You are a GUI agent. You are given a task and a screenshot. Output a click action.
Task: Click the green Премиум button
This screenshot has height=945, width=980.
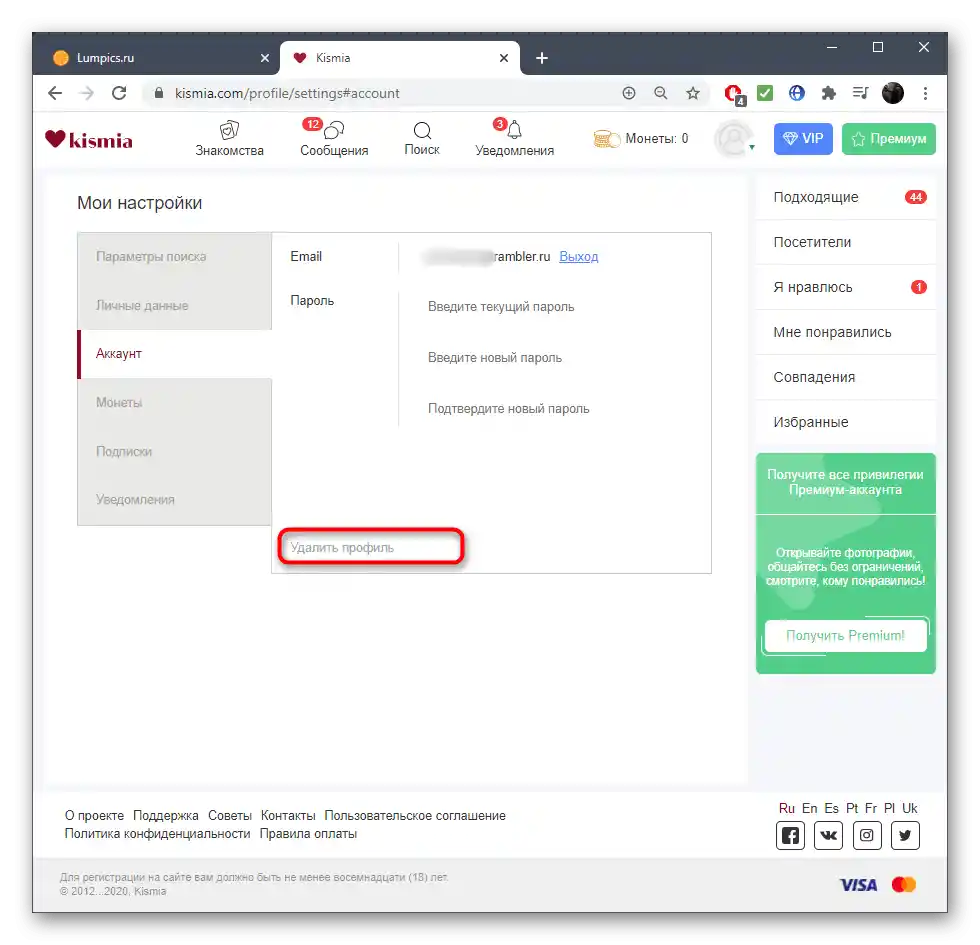(x=888, y=139)
